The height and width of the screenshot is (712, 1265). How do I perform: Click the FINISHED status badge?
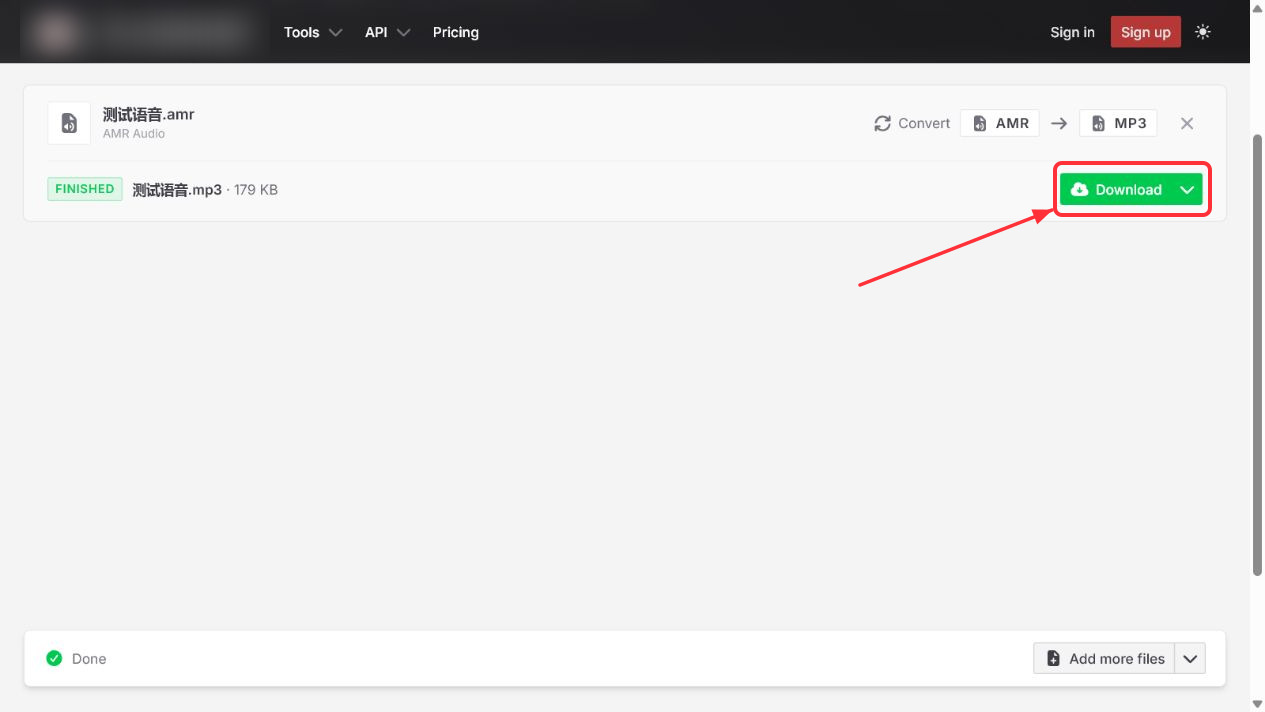tap(85, 189)
